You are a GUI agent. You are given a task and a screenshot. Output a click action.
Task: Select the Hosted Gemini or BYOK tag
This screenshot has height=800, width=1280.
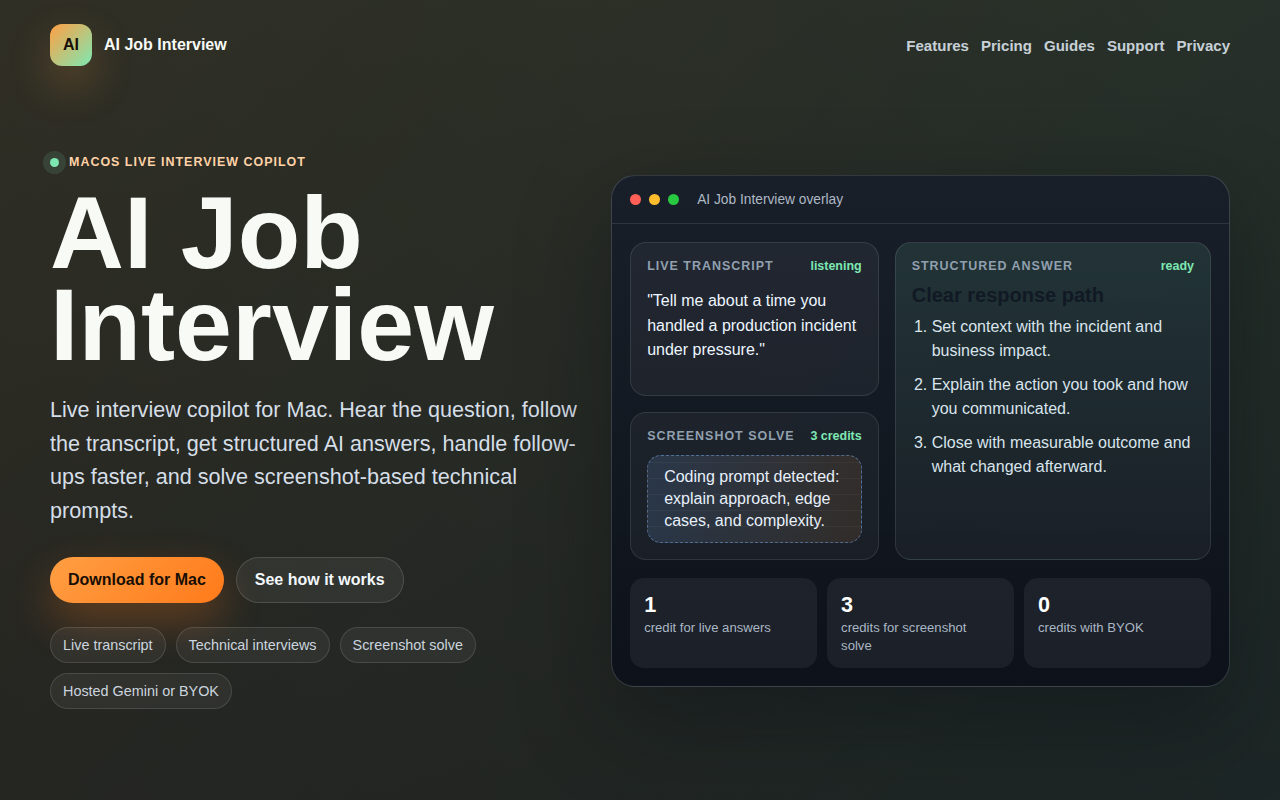tap(141, 691)
